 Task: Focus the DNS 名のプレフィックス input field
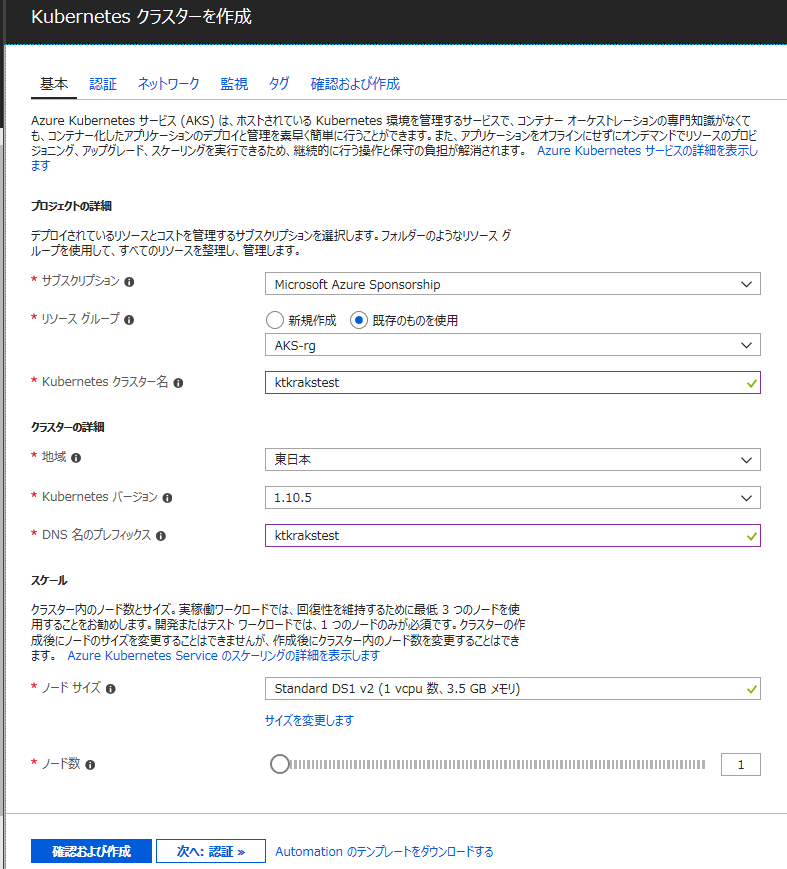point(513,535)
